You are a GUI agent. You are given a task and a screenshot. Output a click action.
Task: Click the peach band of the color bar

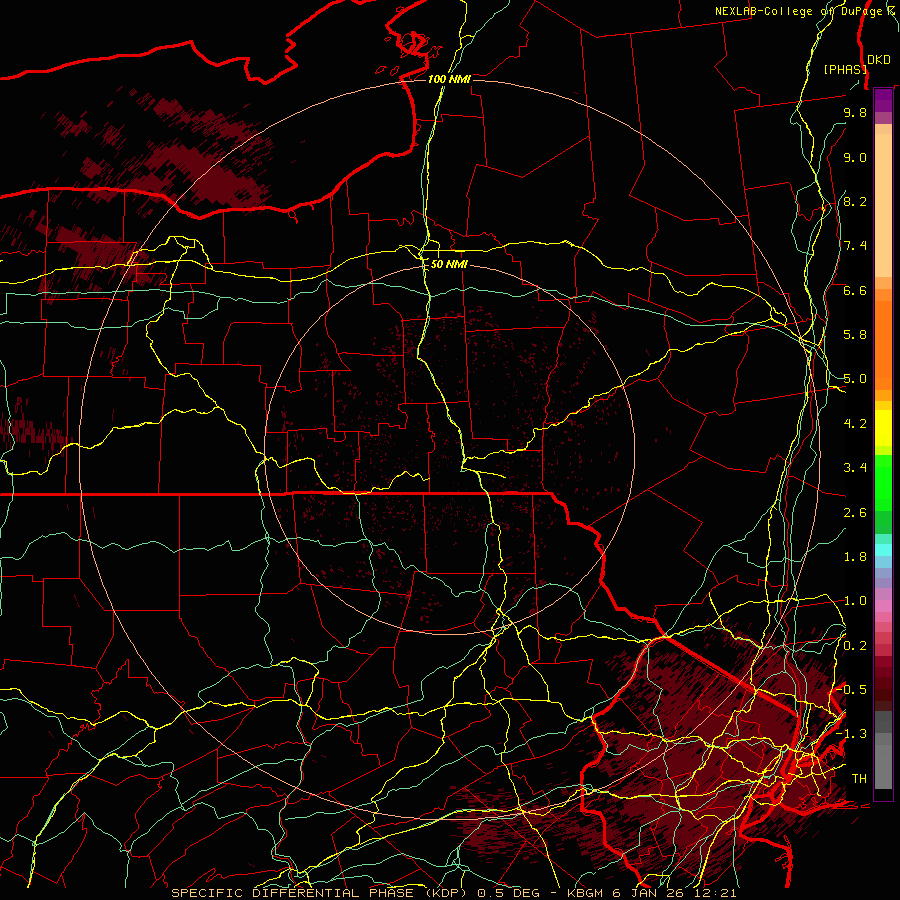point(883,205)
